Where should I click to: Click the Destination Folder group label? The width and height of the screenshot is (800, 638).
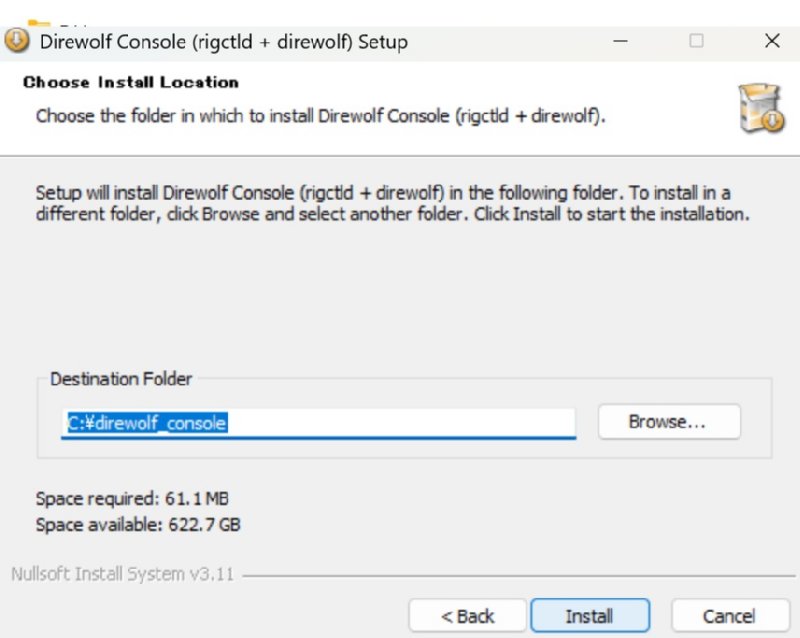coord(121,379)
